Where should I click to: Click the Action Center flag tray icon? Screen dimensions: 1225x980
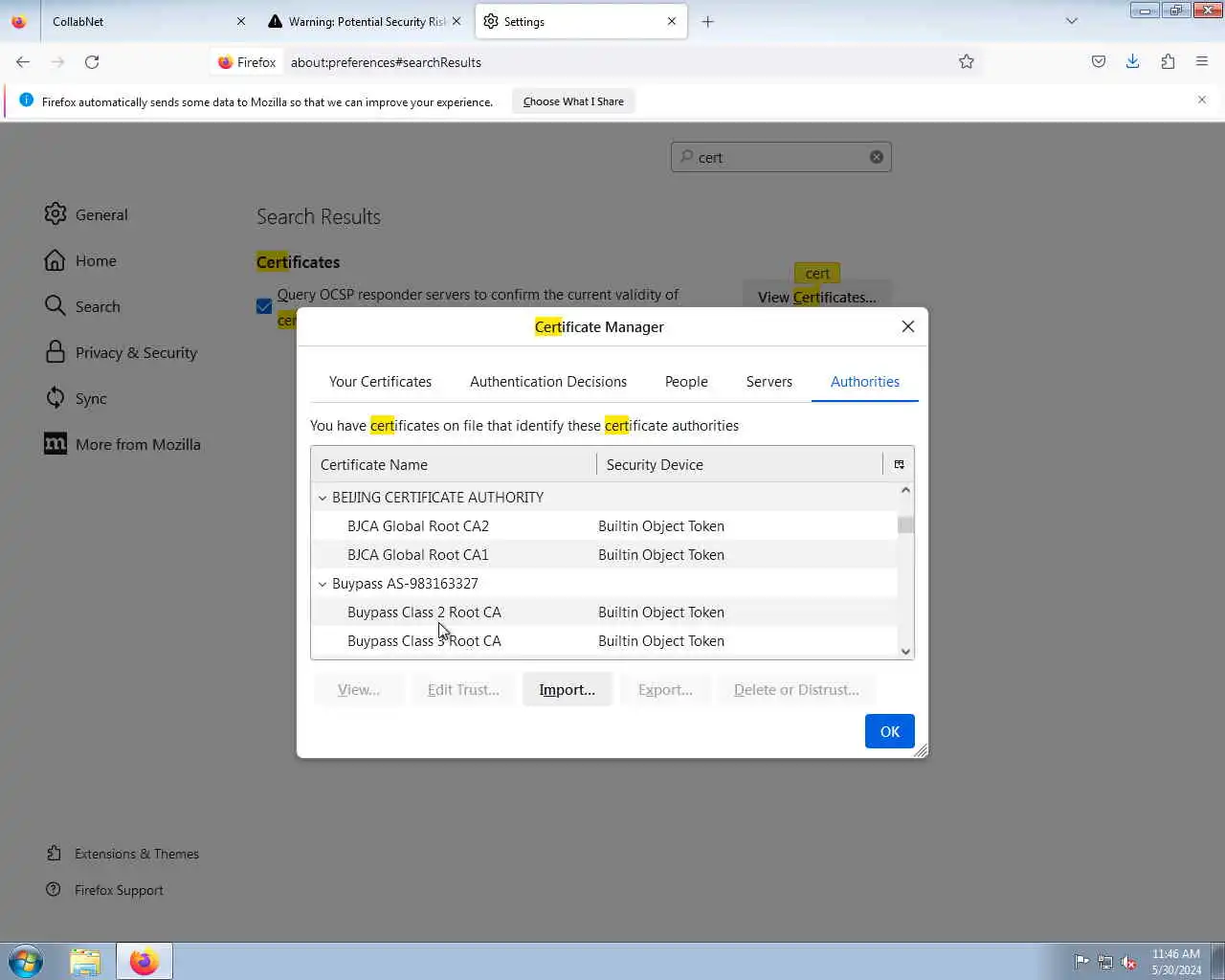1081,962
